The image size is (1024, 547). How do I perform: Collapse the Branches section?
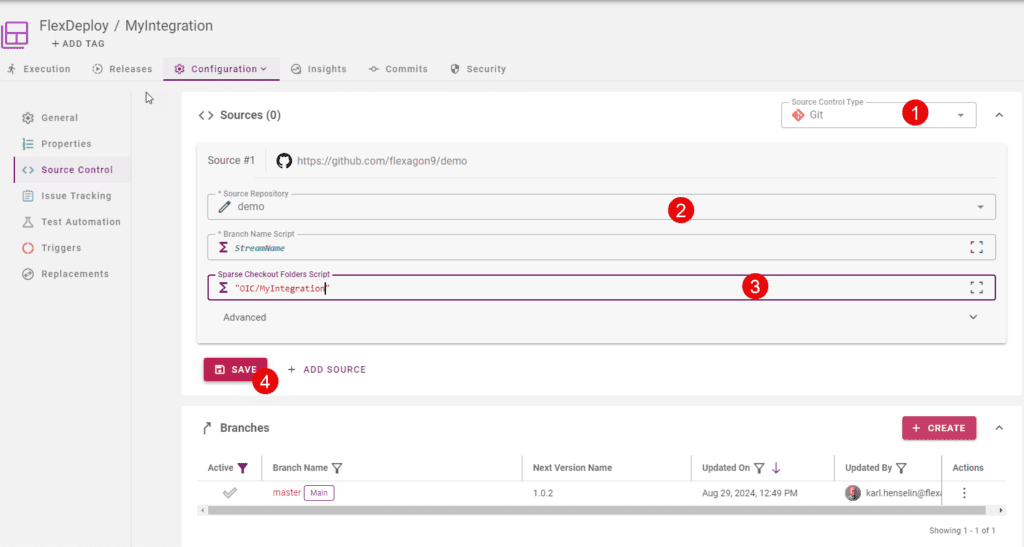(999, 428)
